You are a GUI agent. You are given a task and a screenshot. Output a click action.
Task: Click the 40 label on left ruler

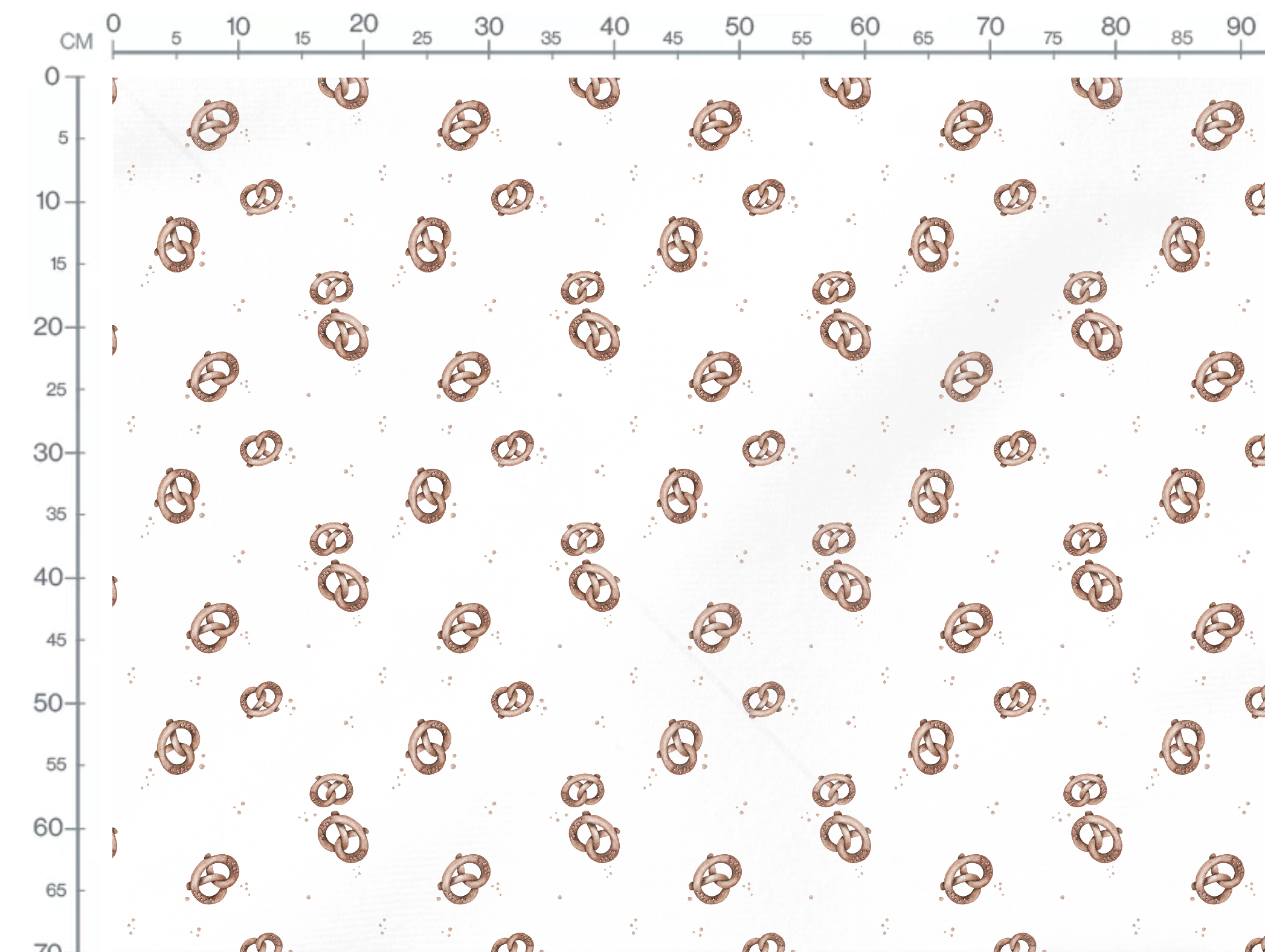click(x=47, y=577)
